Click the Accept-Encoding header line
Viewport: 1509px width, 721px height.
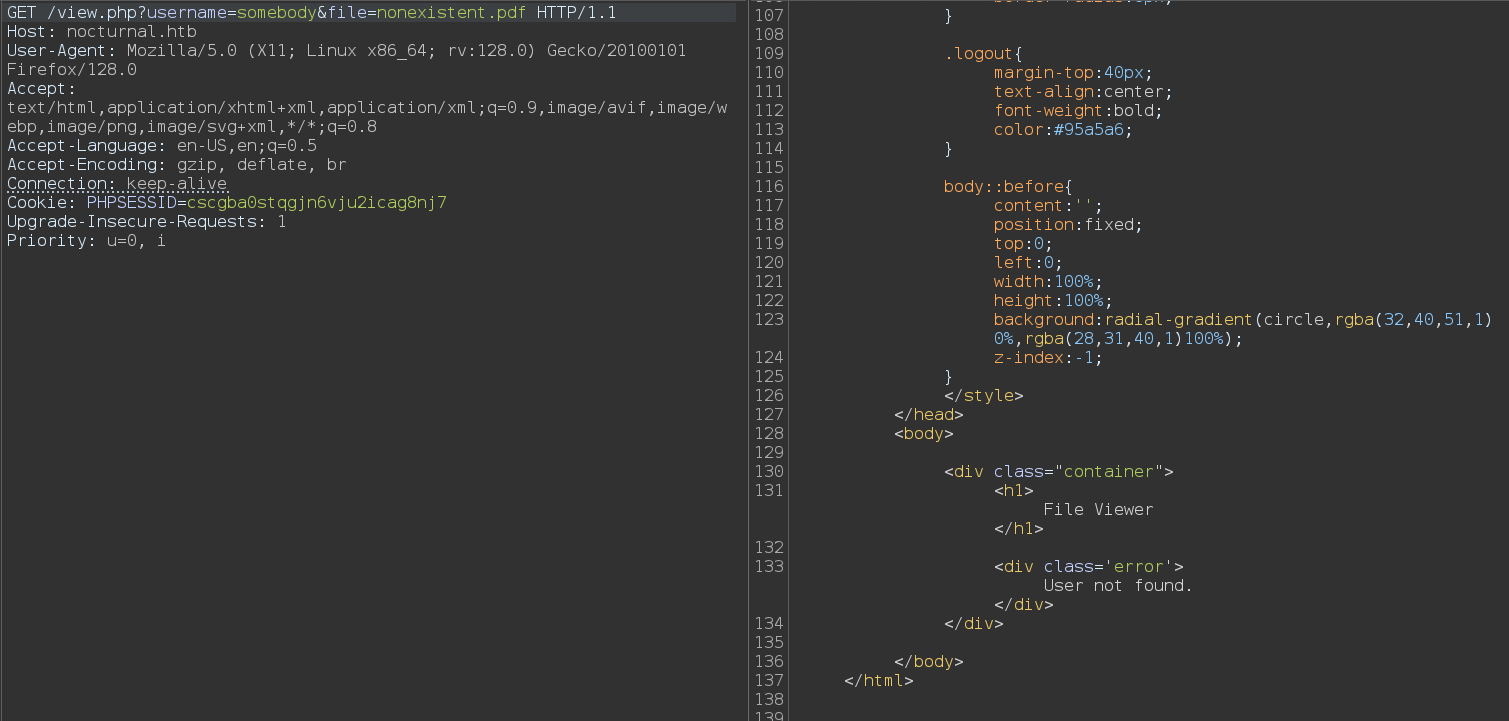[176, 165]
